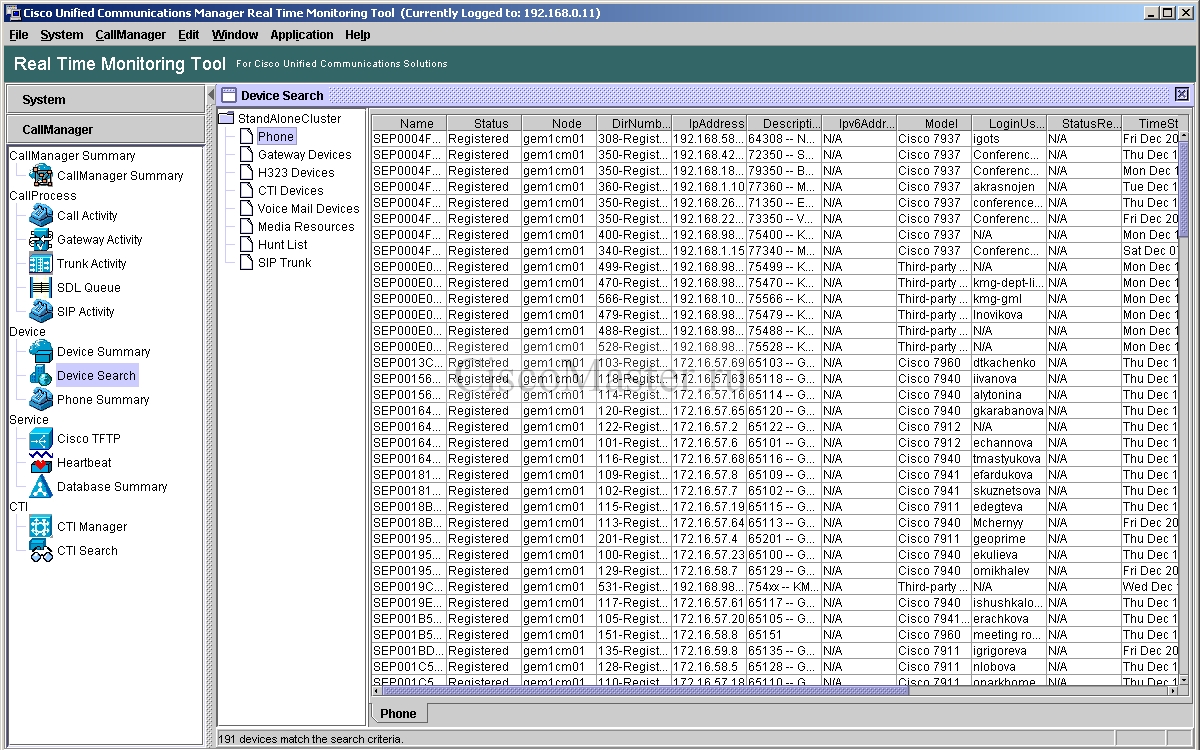Select the login user cell 'tmastyukova'
This screenshot has width=1200, height=750.
click(x=1009, y=459)
